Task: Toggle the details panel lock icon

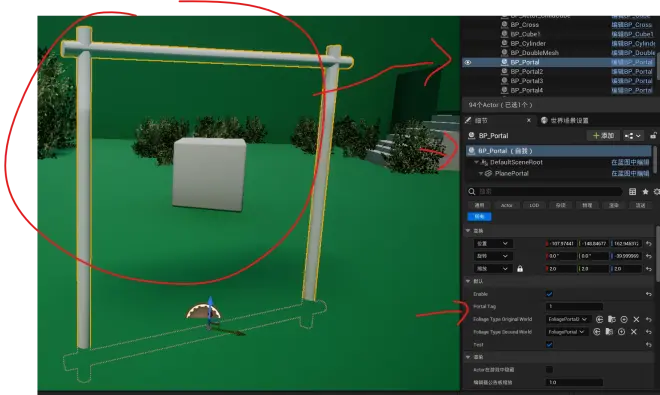Action: [x=653, y=136]
